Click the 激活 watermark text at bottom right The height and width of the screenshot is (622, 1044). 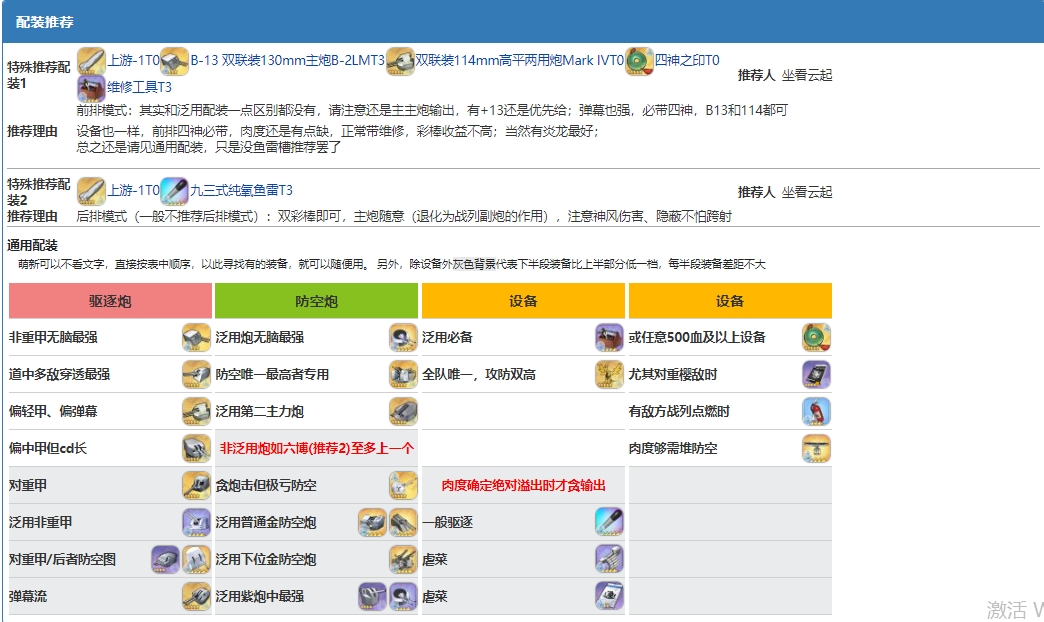1008,609
